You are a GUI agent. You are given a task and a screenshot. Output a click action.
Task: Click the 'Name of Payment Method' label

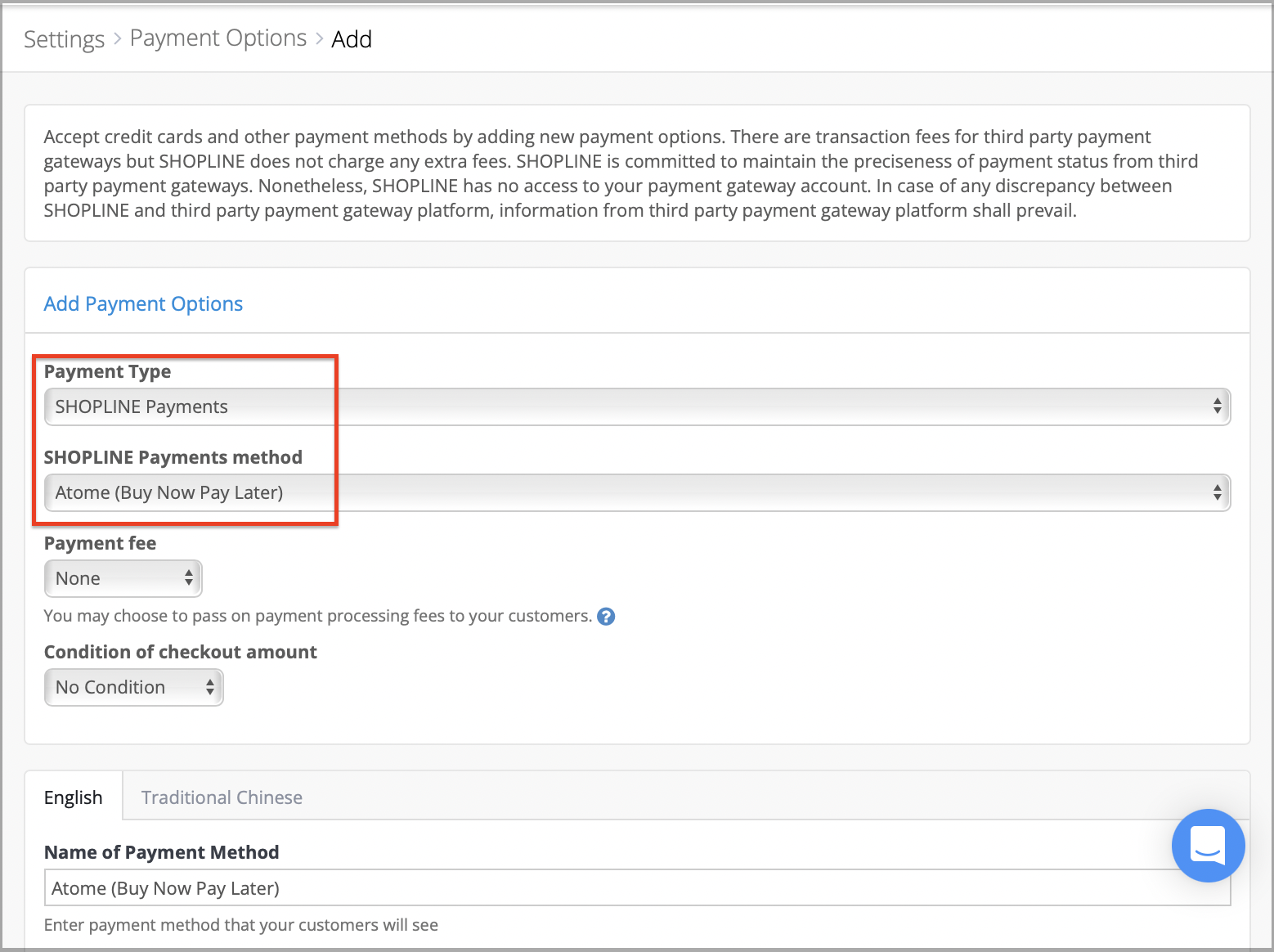[x=162, y=852]
